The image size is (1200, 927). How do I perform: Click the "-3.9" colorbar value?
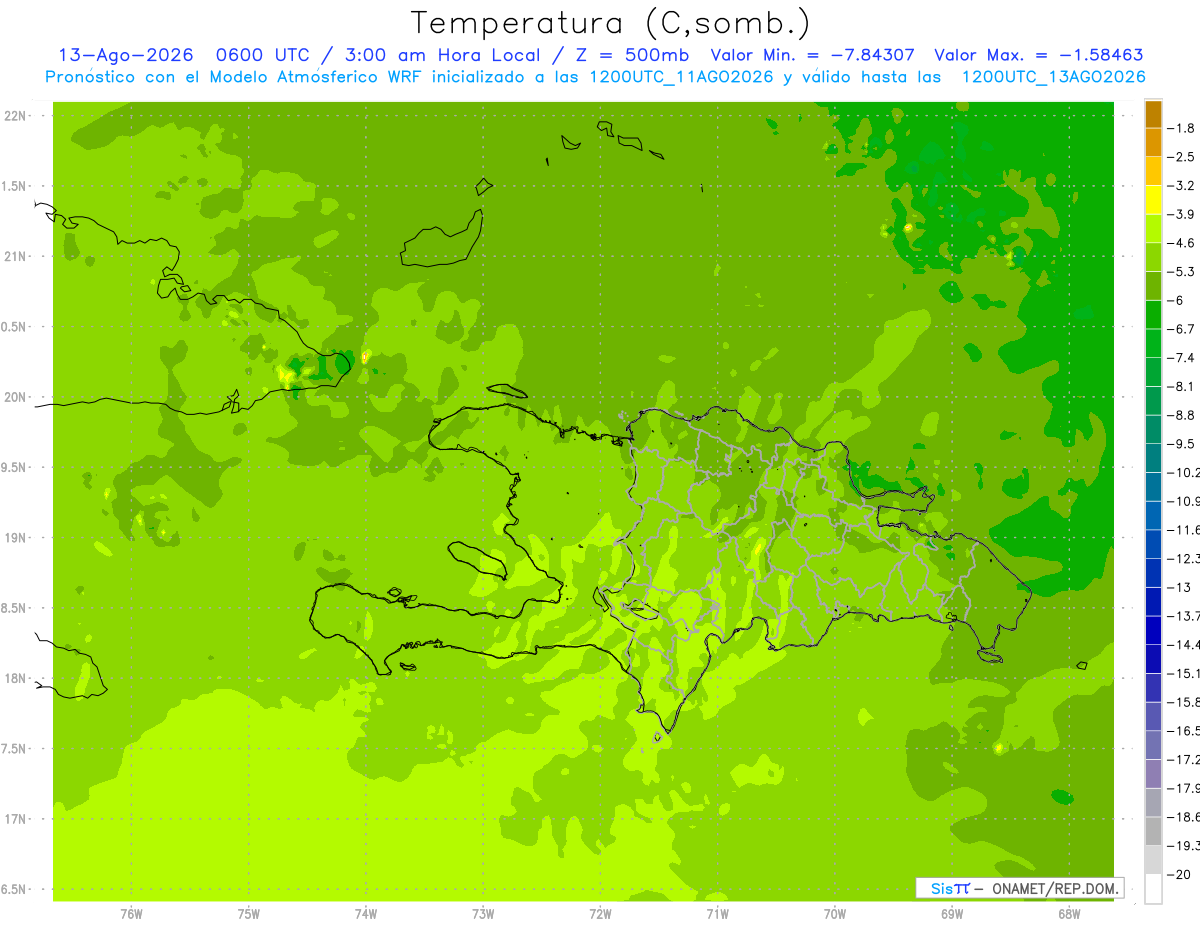tap(1183, 214)
